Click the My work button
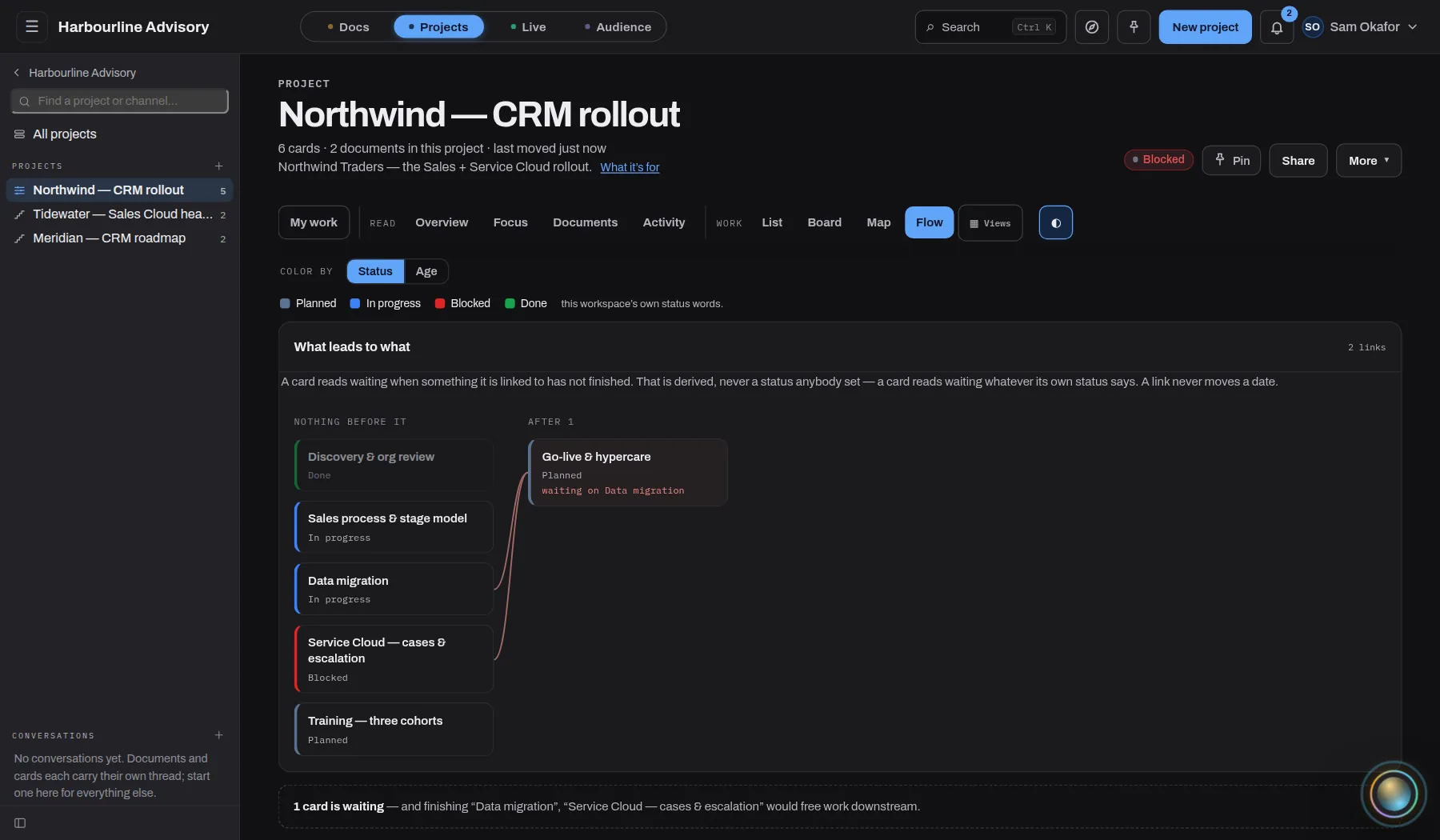Screen dimensions: 1440x840 point(314,222)
